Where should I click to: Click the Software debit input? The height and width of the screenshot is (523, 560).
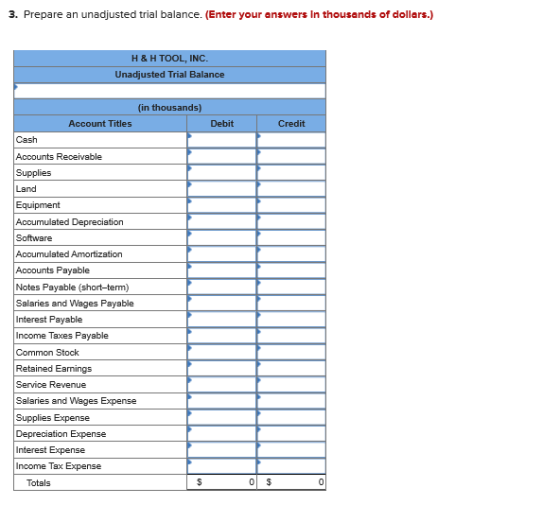click(222, 238)
